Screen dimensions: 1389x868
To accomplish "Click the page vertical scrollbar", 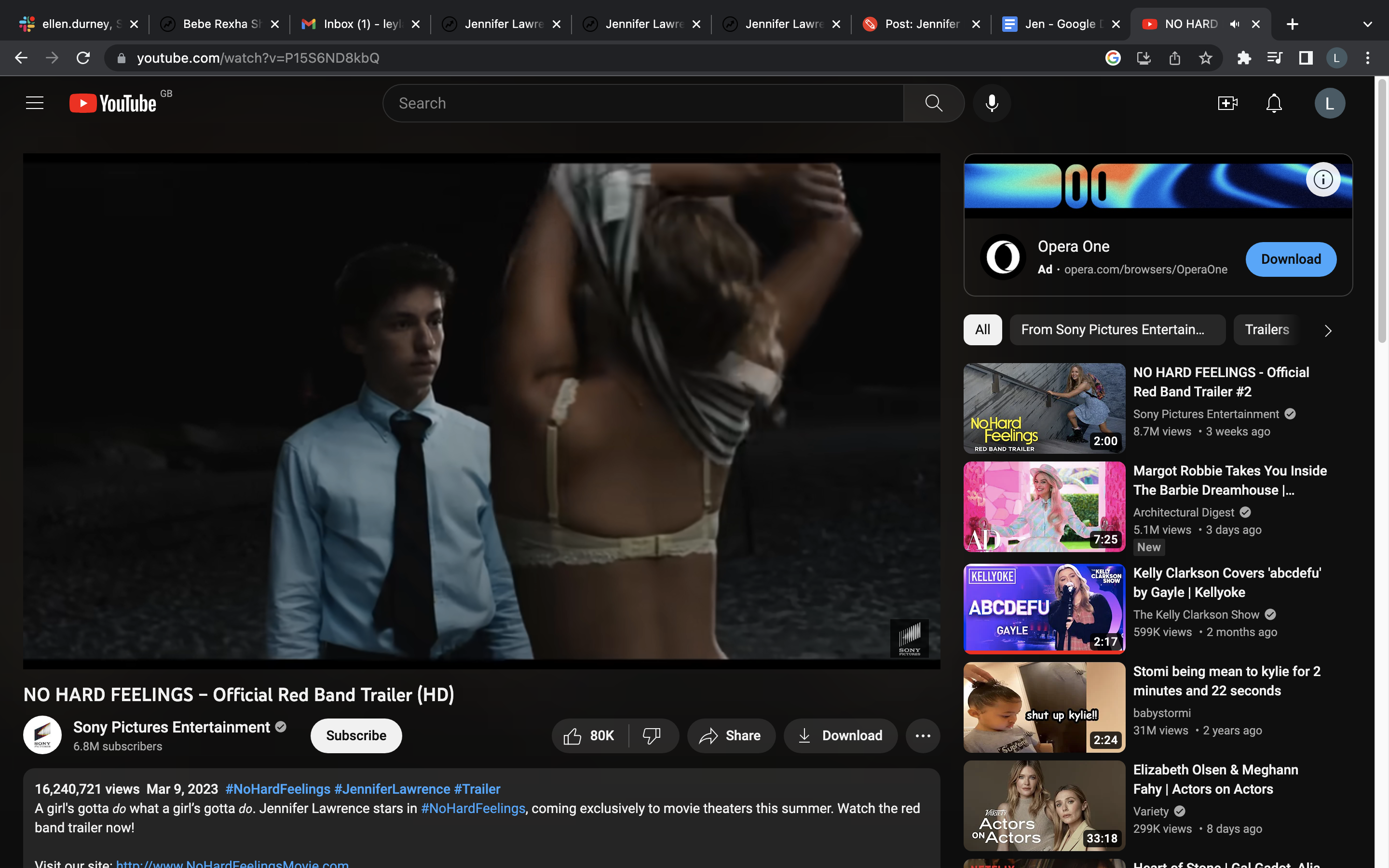I will [1382, 212].
